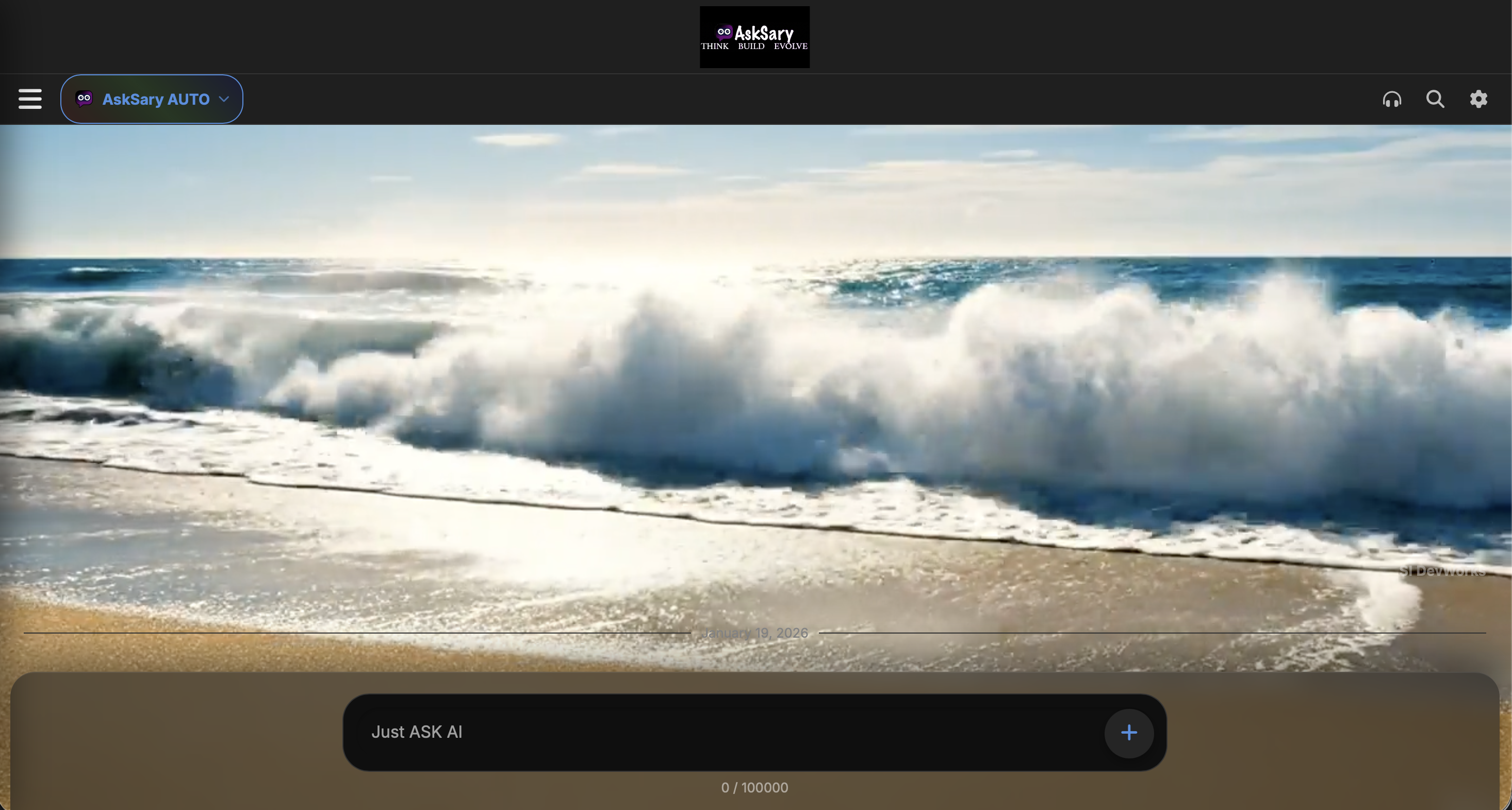The width and height of the screenshot is (1512, 810).
Task: Expand the AskSary AUTO model dropdown
Action: 152,99
